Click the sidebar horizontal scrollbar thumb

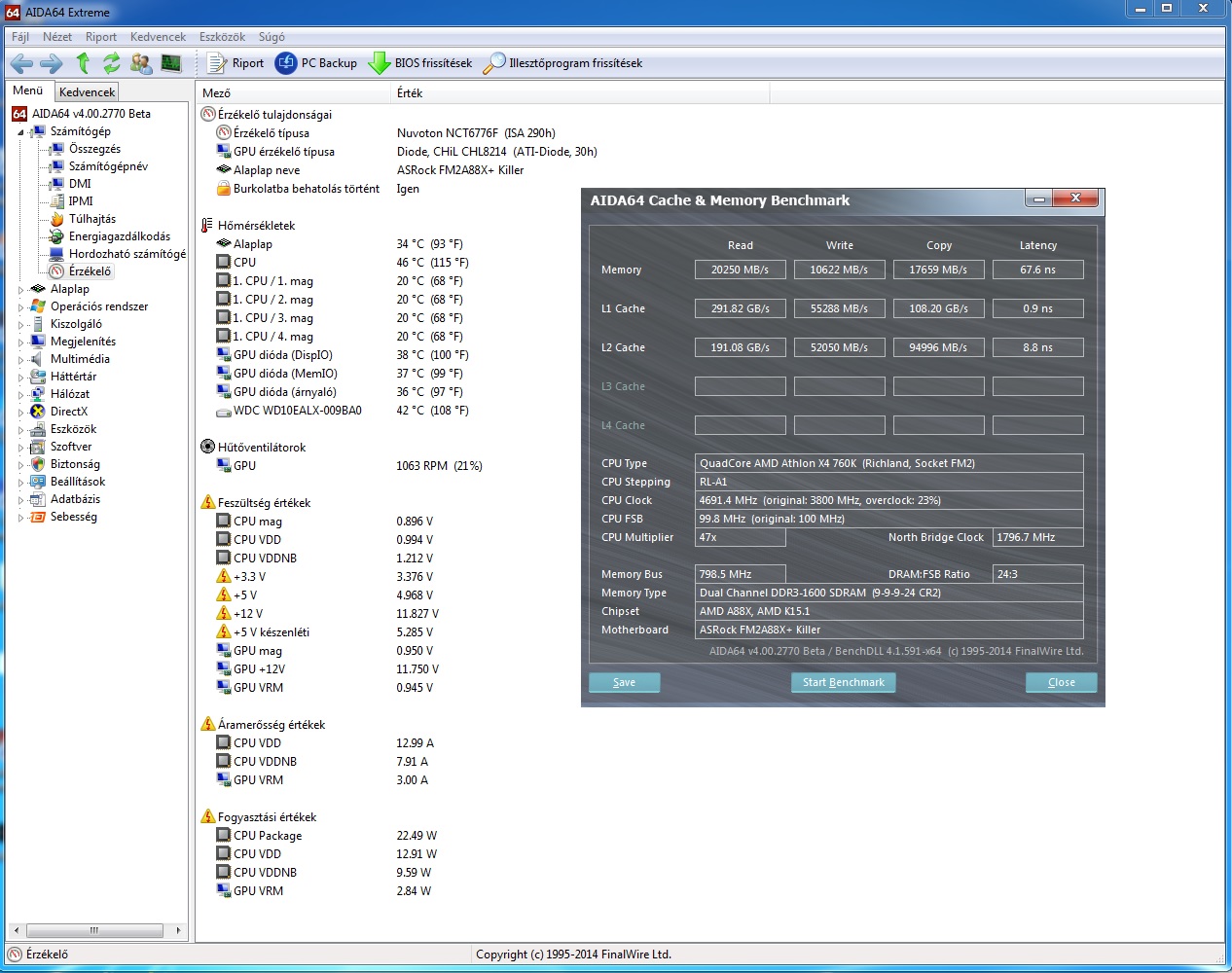[93, 930]
